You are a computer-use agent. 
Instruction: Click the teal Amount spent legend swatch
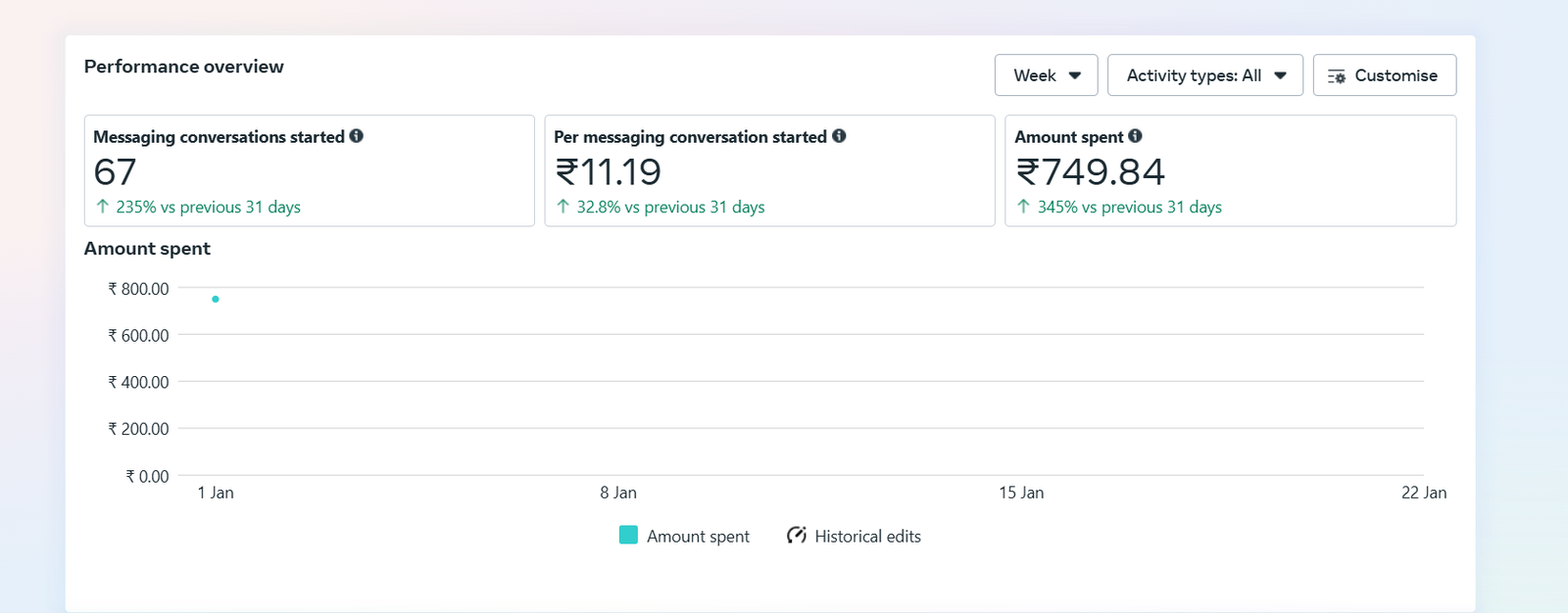(628, 535)
